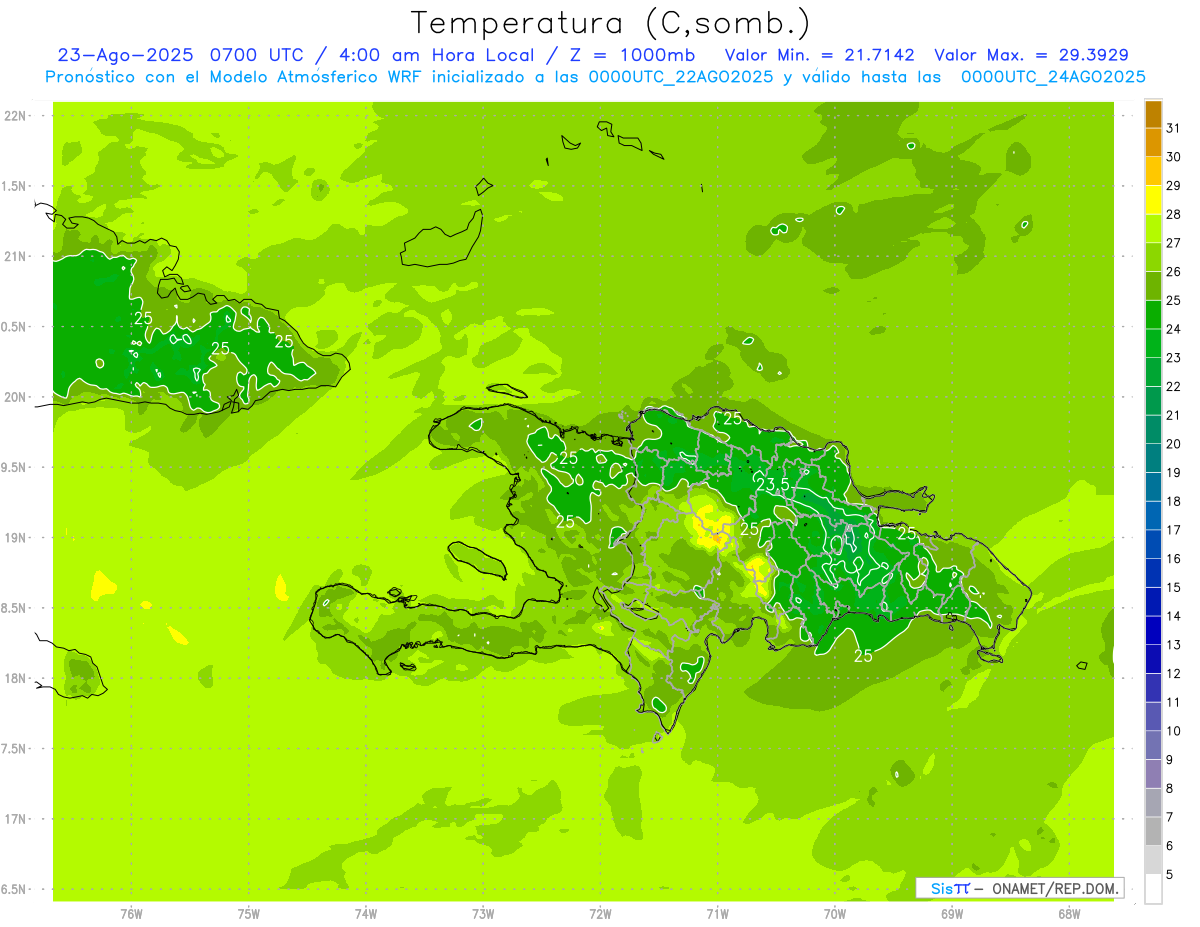This screenshot has width=1200, height=927.
Task: Click the legend value '11'
Action: [x=1173, y=702]
